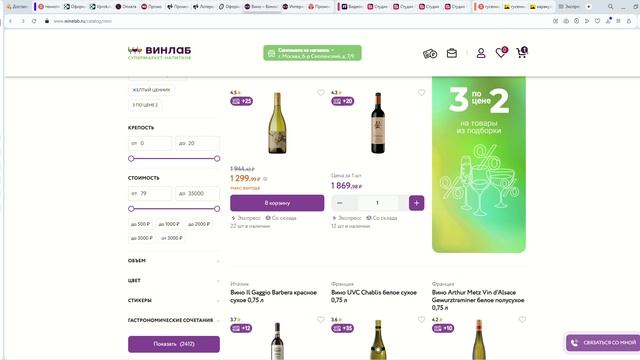The image size is (640, 360).
Task: Click the Стоимость maximum 'до 35000' field
Action: 198,193
